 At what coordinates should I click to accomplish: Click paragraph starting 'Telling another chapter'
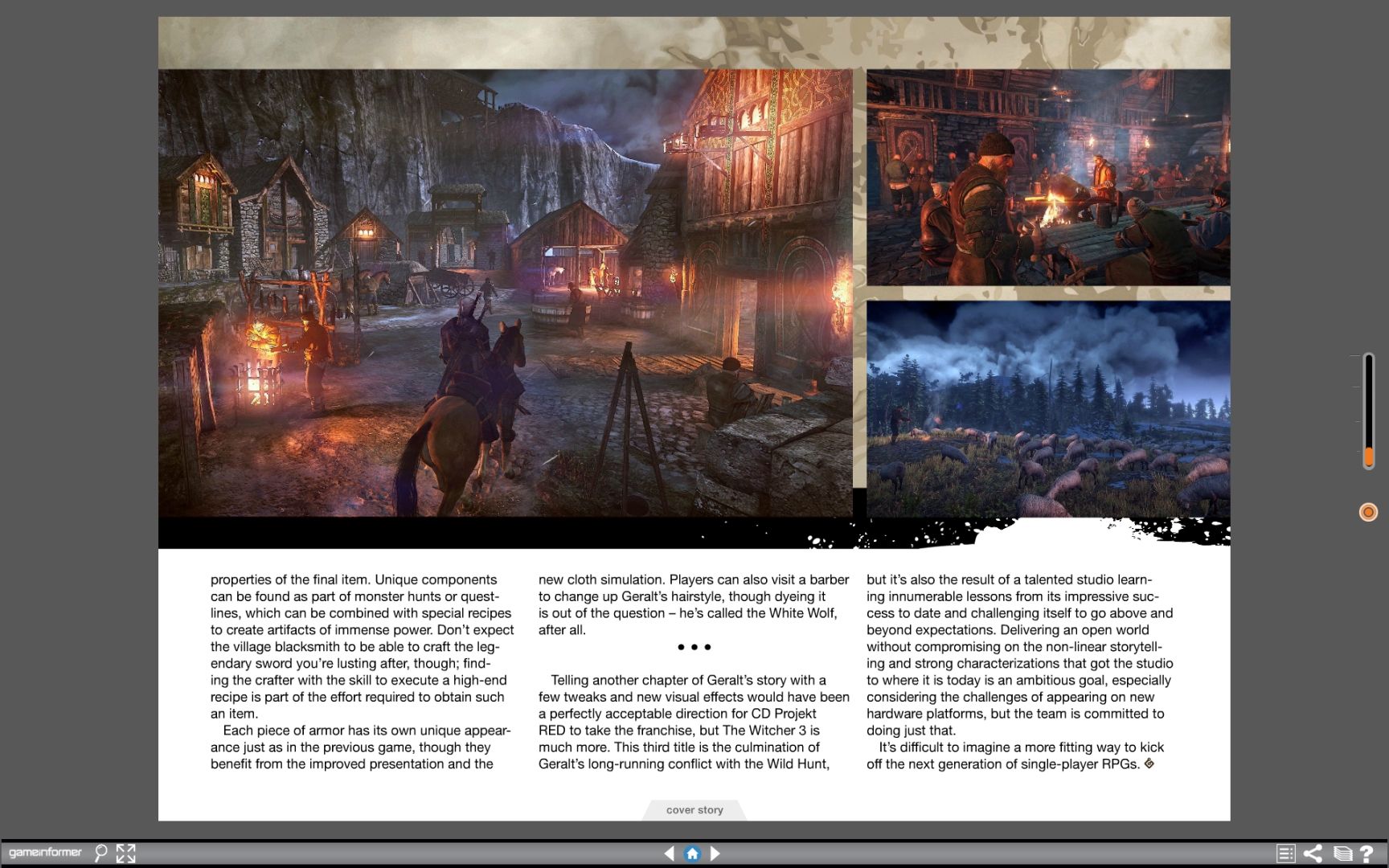click(694, 722)
